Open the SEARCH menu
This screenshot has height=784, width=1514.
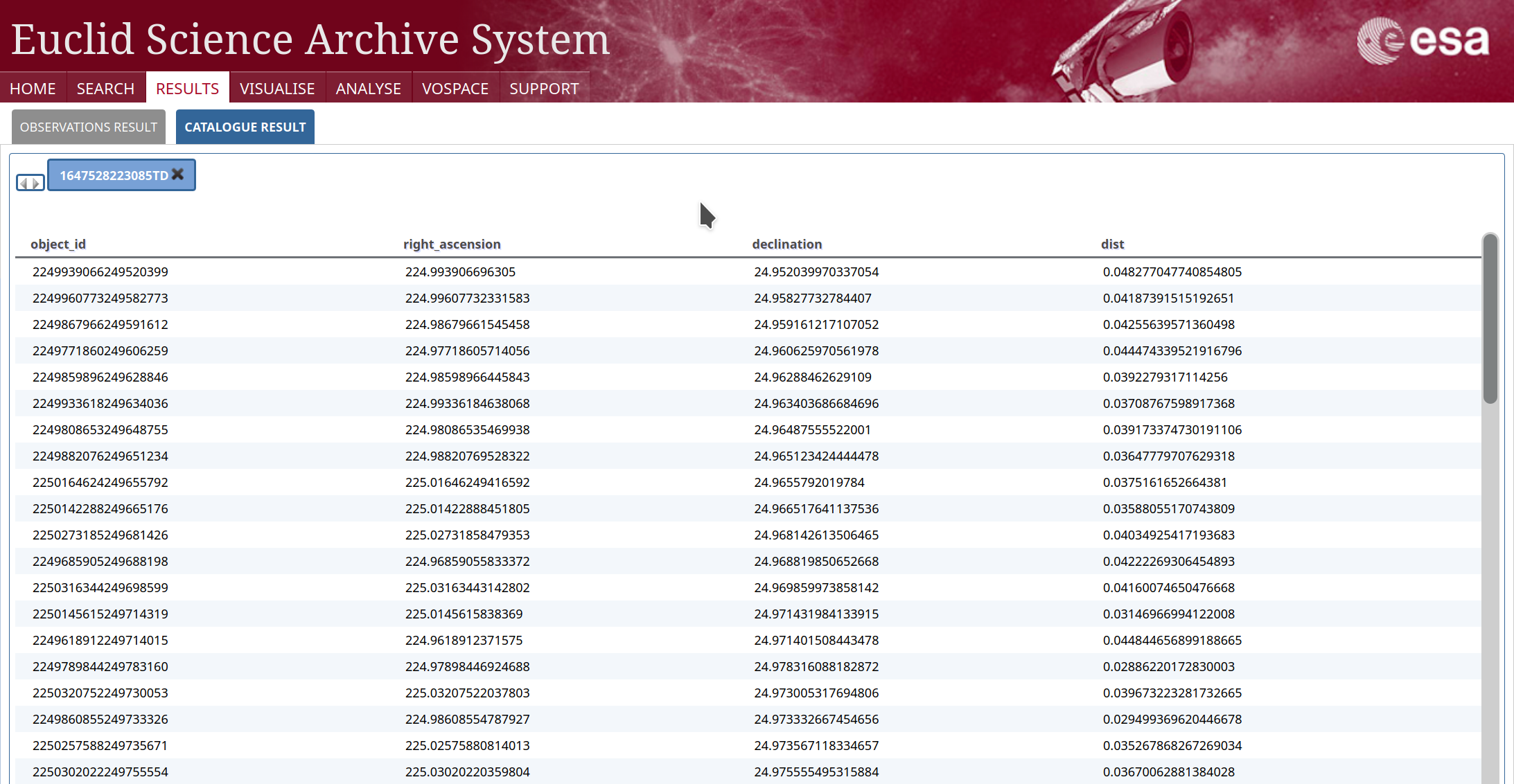pyautogui.click(x=105, y=89)
